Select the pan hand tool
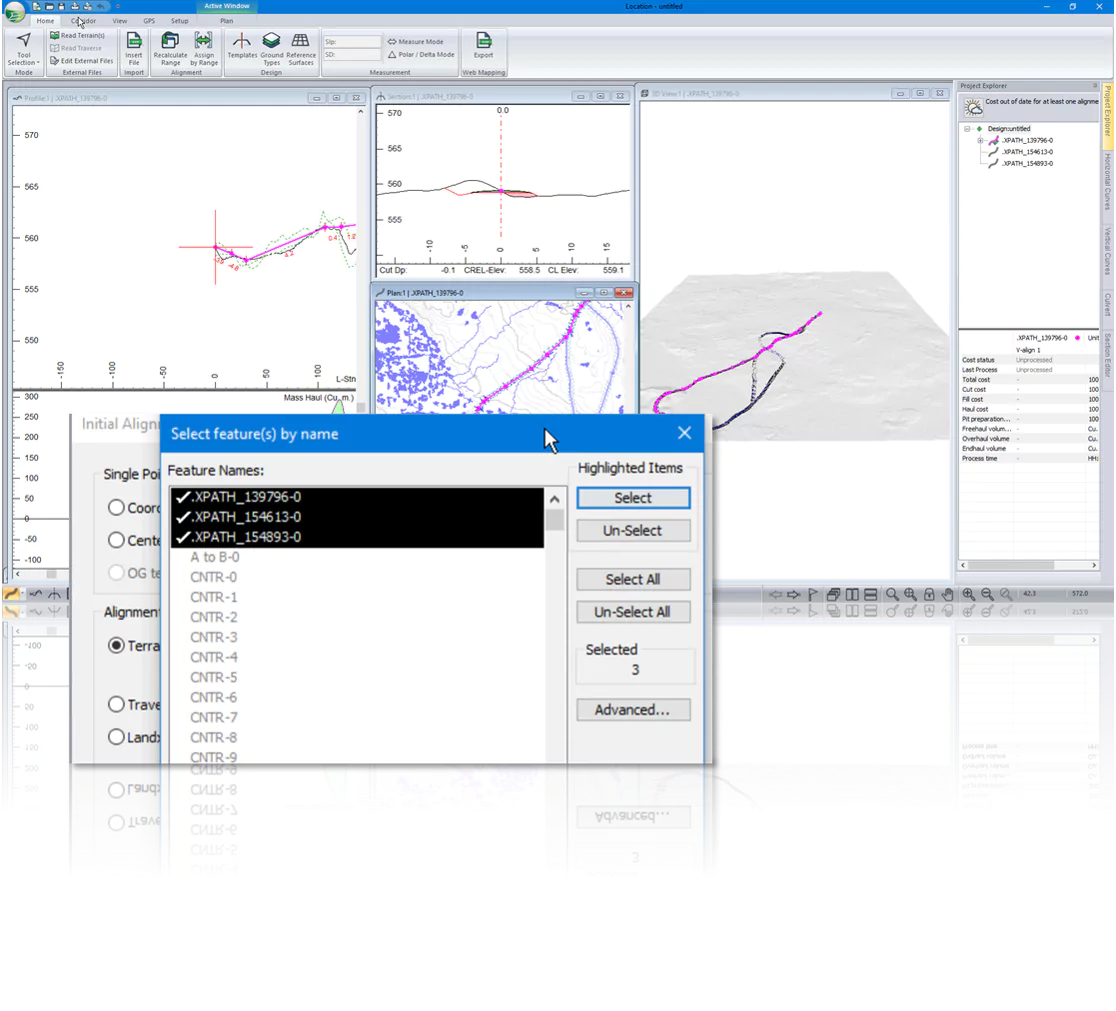Viewport: 1116px width, 1011px height. 947,594
